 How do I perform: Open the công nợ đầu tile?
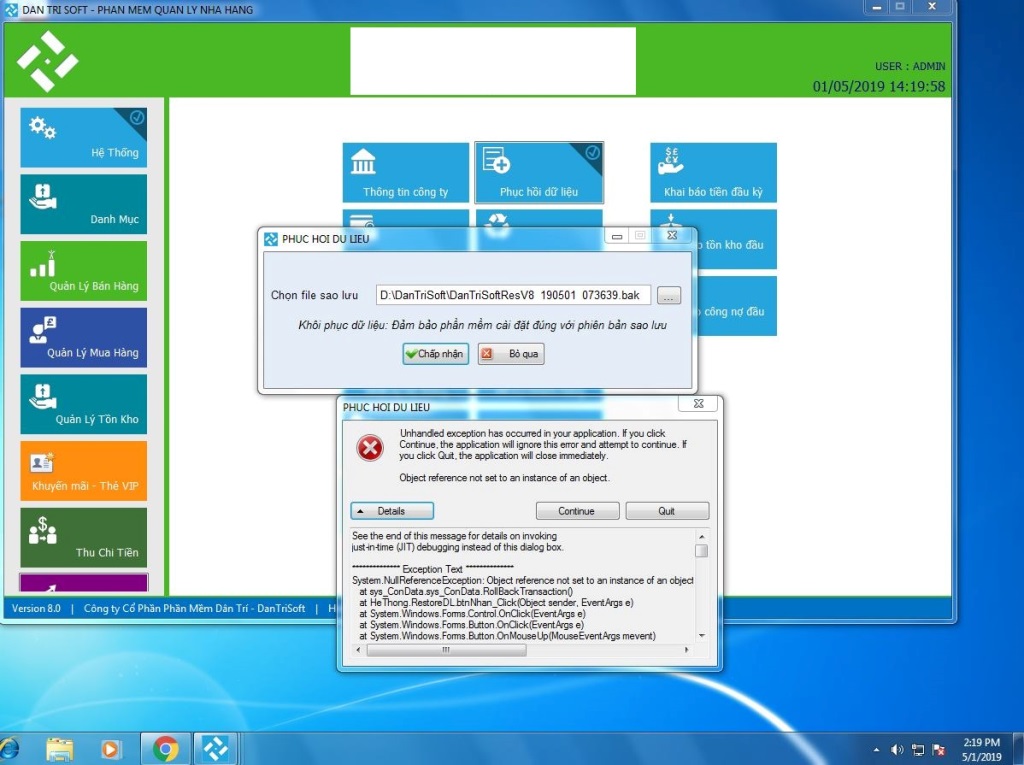coord(737,306)
